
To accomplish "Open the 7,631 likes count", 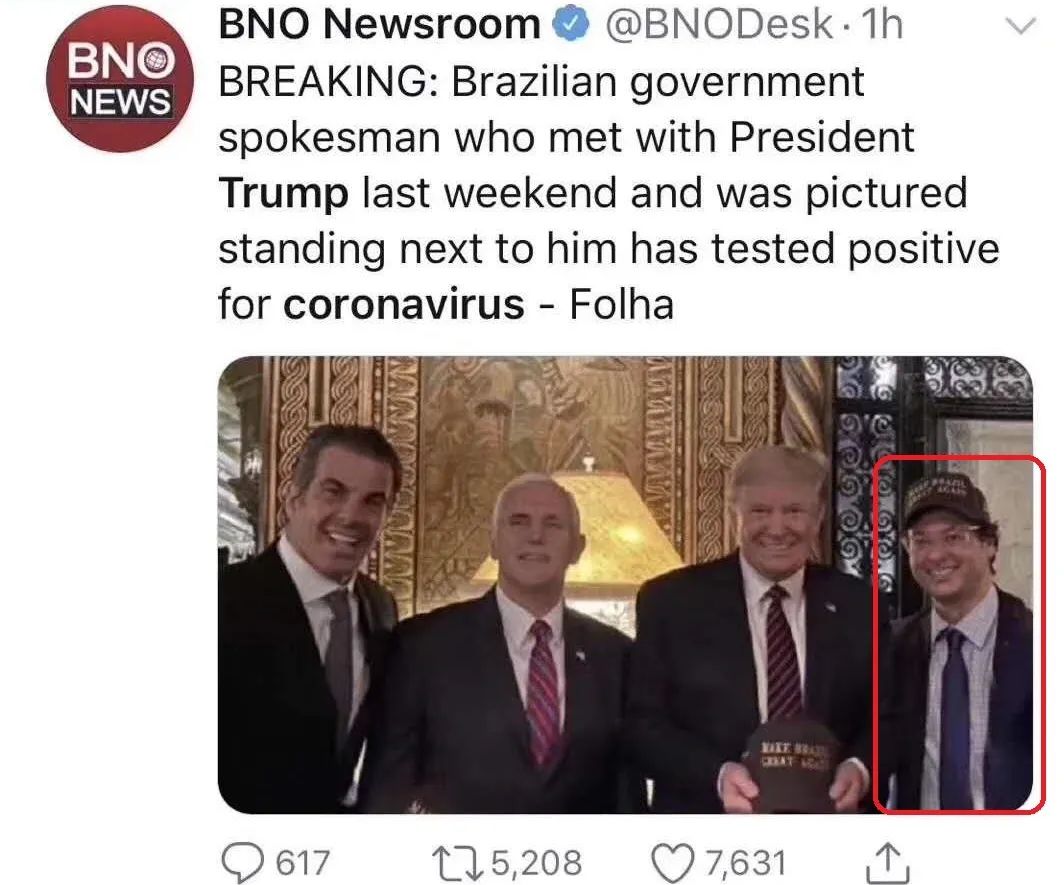I will (x=746, y=862).
